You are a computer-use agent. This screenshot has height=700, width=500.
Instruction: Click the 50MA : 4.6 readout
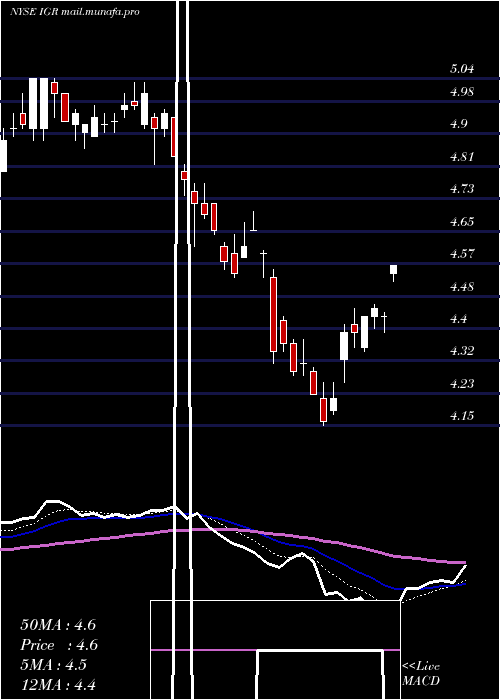(58, 625)
